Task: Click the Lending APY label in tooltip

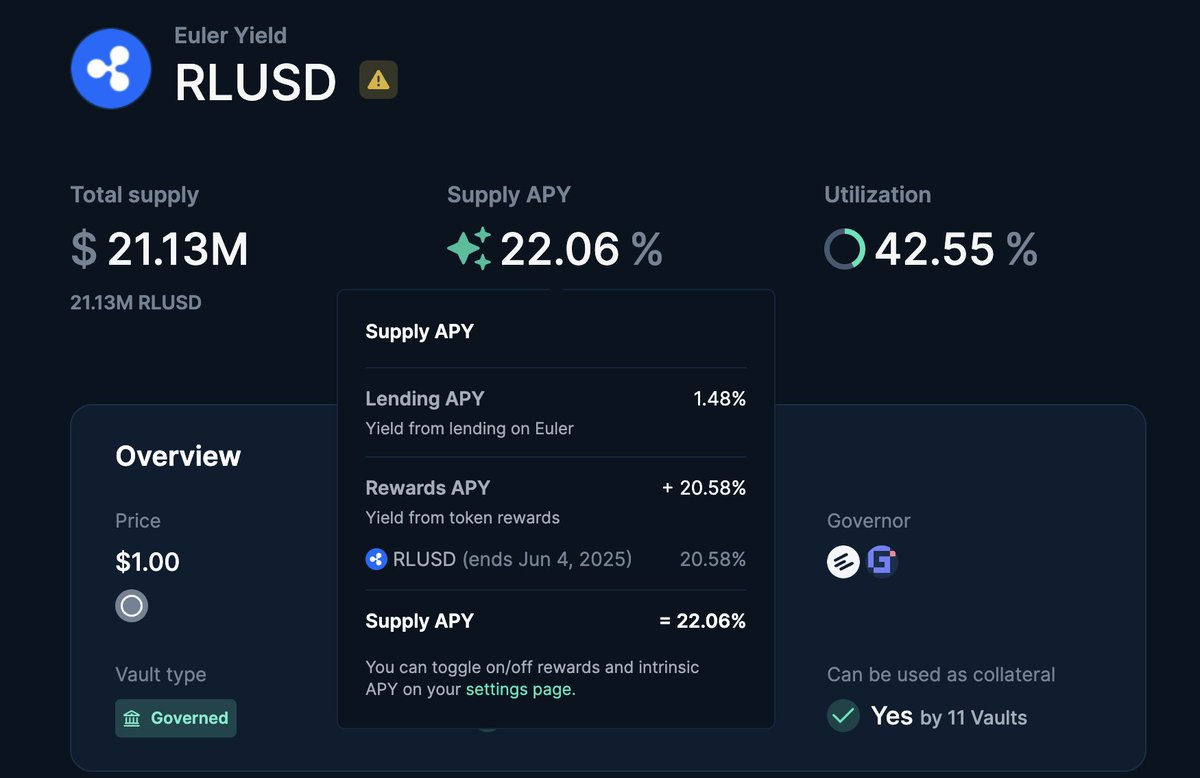Action: (425, 398)
